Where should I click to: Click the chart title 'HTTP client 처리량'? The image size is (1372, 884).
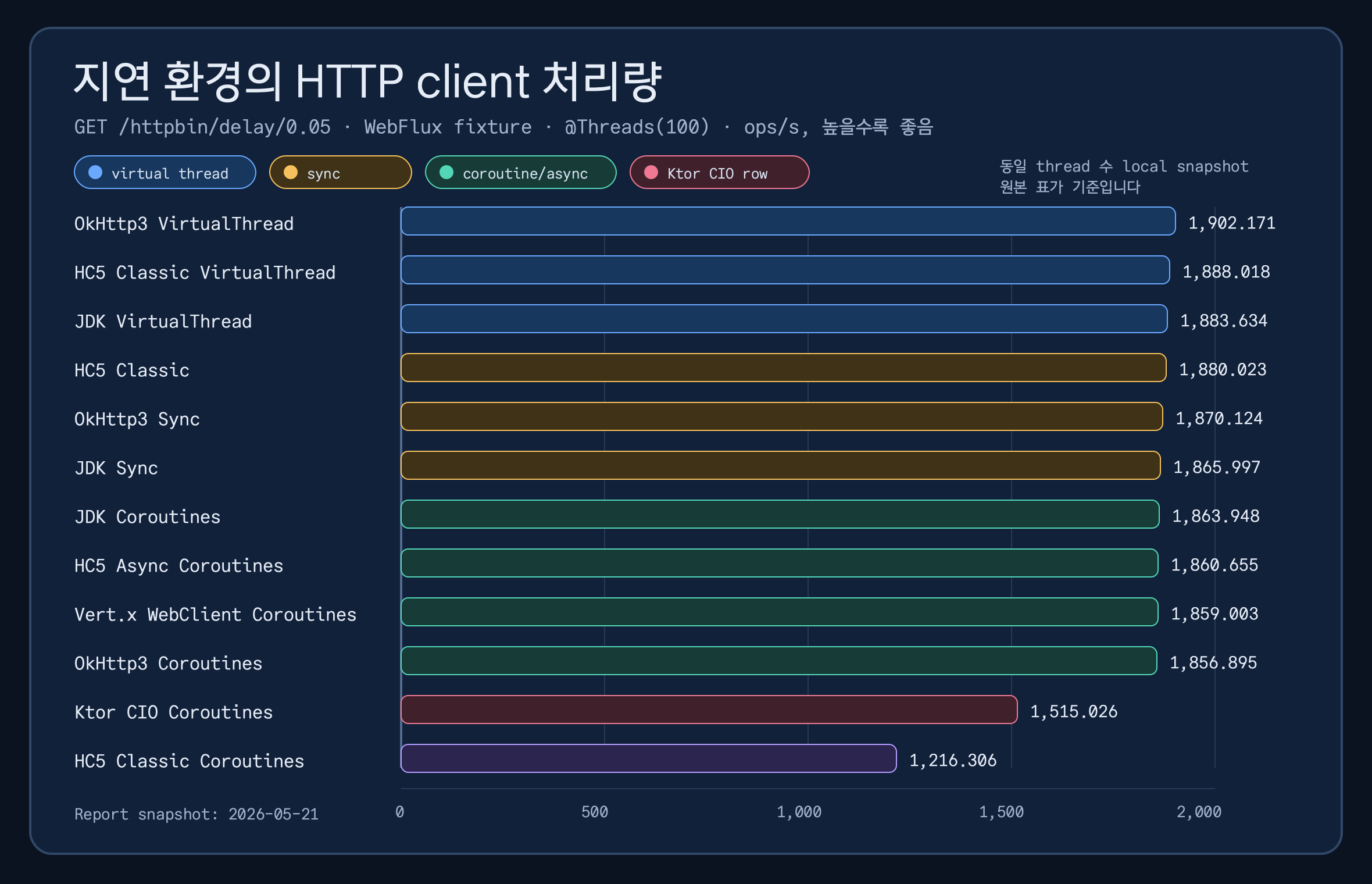(478, 81)
